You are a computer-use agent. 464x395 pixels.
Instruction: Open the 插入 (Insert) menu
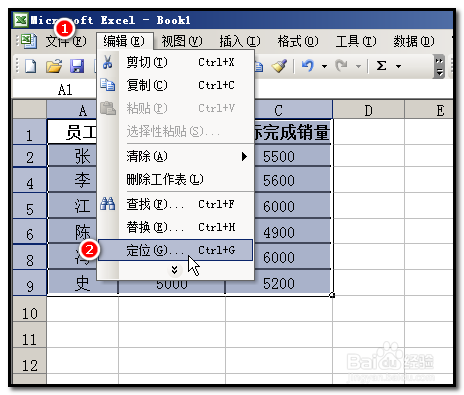click(x=240, y=41)
